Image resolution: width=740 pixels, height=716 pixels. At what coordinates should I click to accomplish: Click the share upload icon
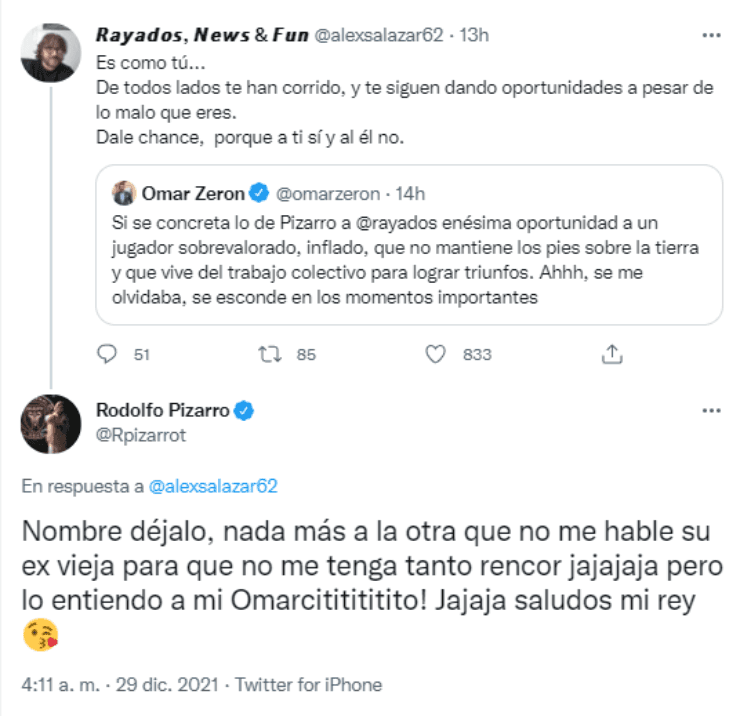click(613, 353)
